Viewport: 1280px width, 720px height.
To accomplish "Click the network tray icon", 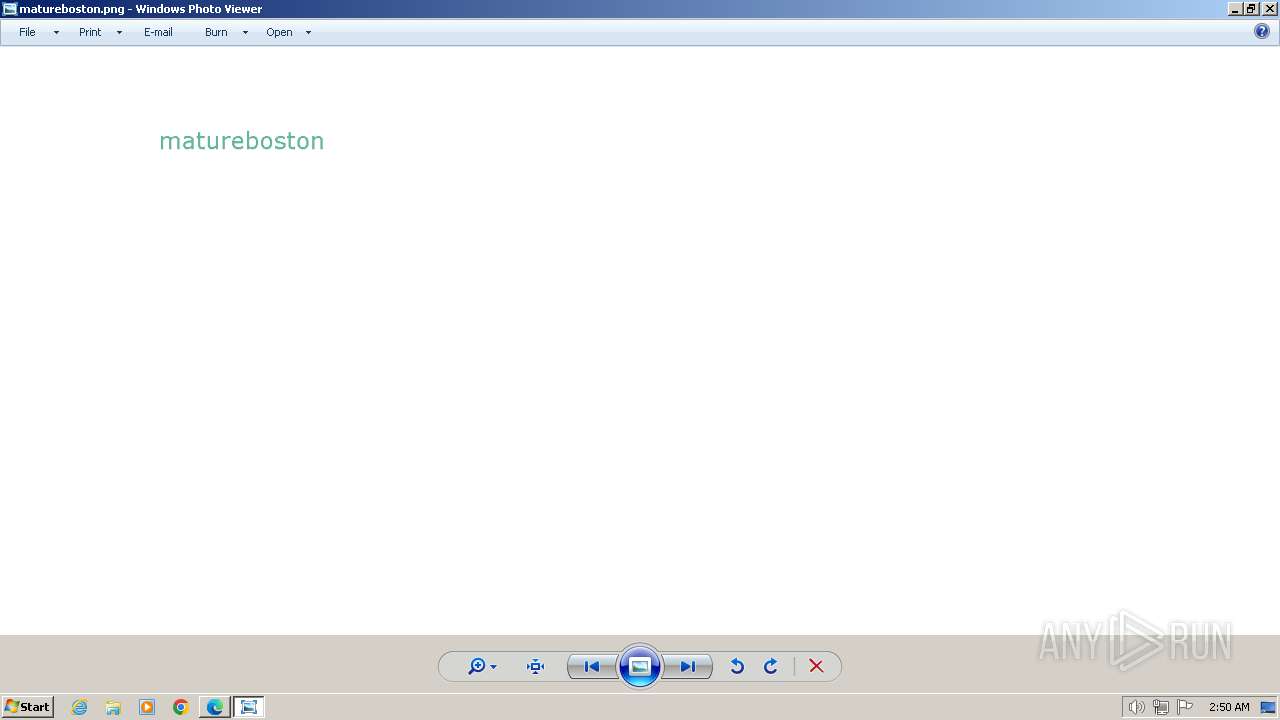I will pos(1161,707).
